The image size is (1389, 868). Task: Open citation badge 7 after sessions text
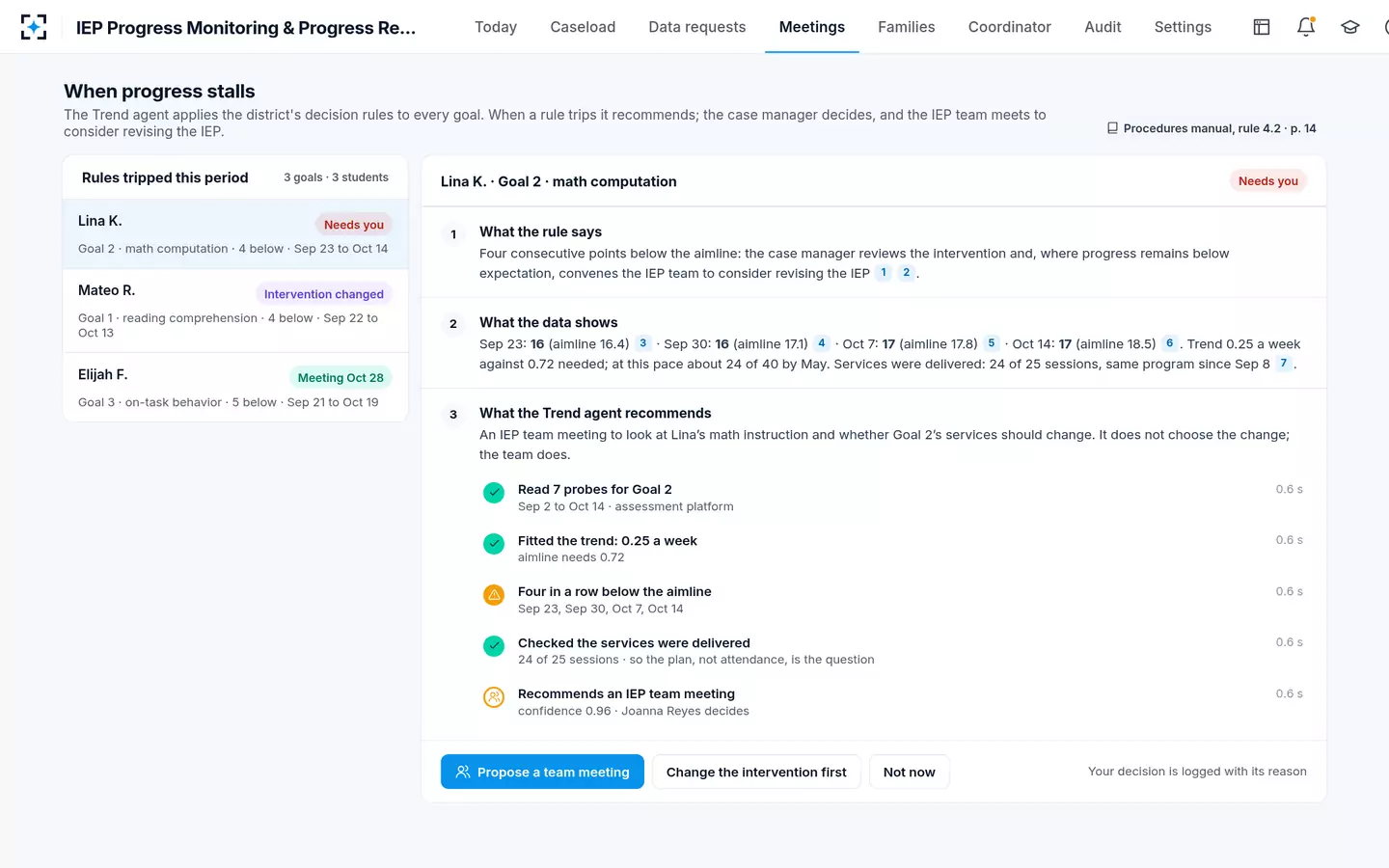pos(1284,364)
